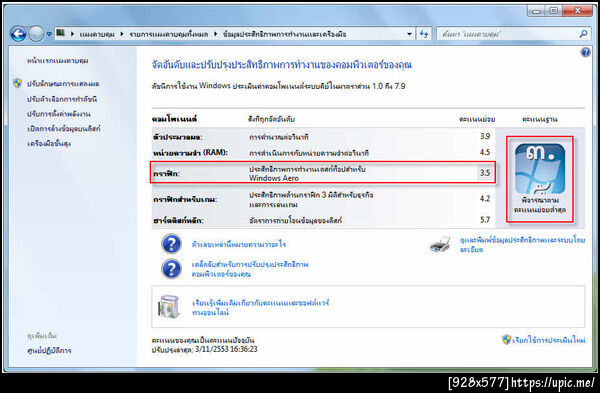The image size is (600, 393).
Task: Click the component column header คอมโพเนนต์
Action: (174, 119)
